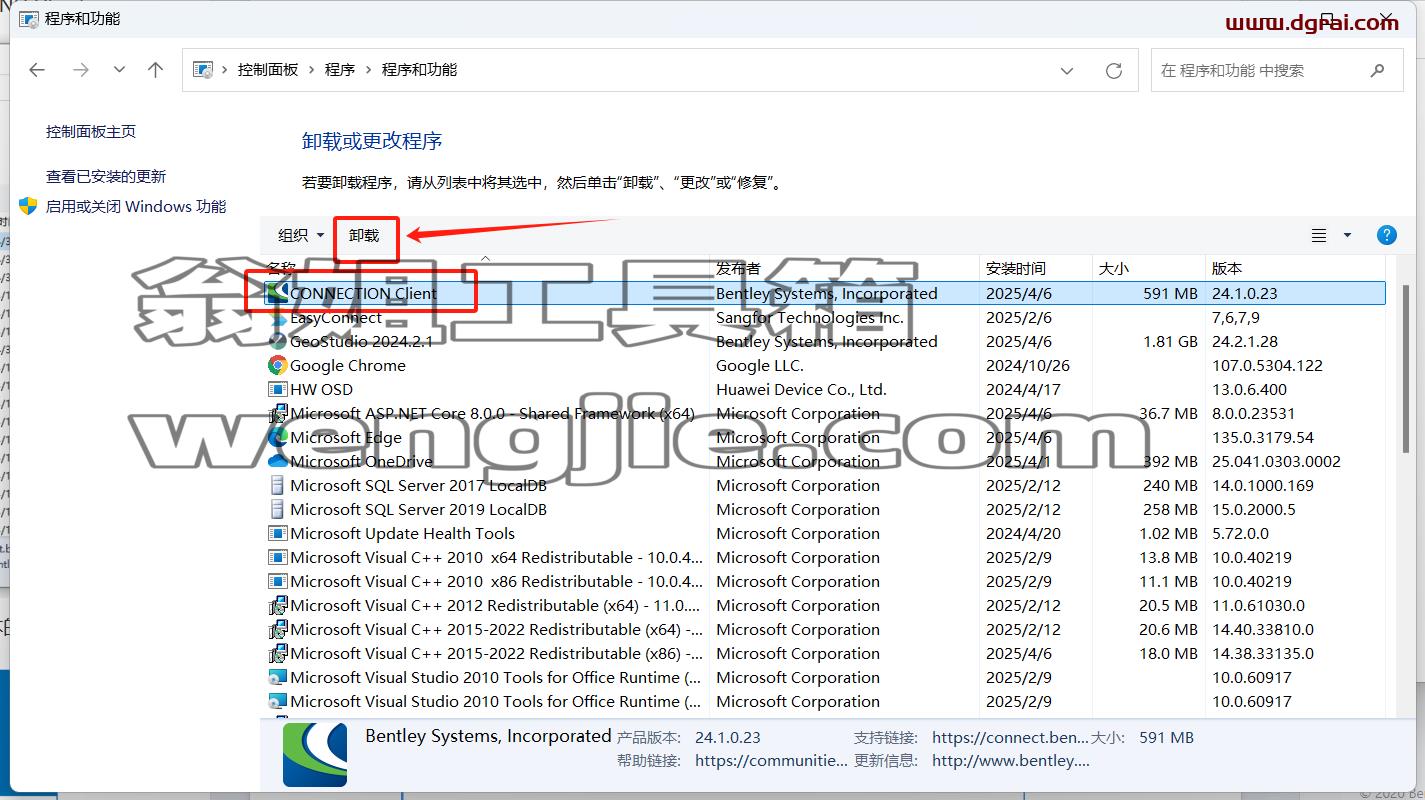Open the blue help icon

(1387, 236)
